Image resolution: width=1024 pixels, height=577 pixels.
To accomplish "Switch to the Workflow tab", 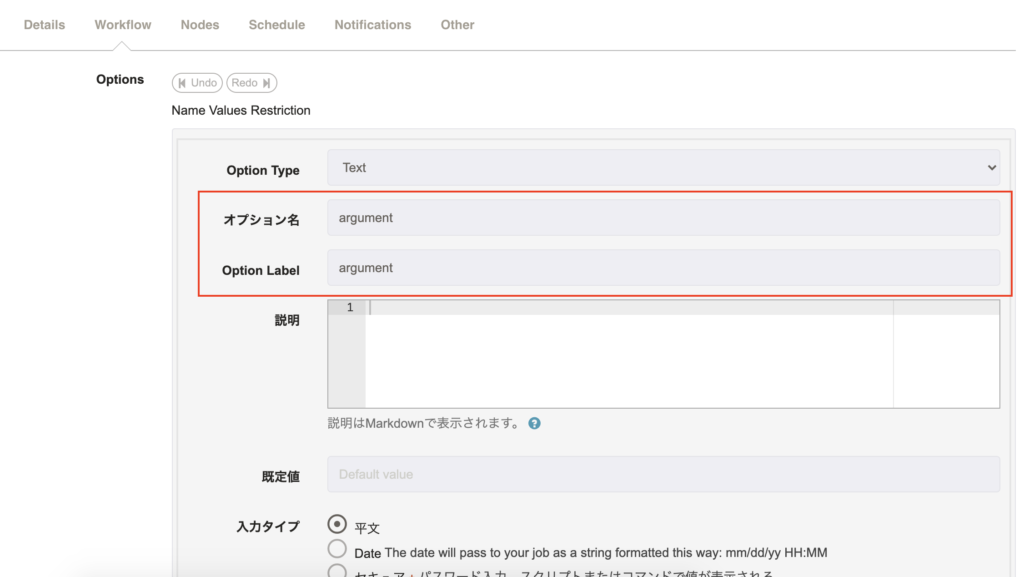I will coord(123,25).
